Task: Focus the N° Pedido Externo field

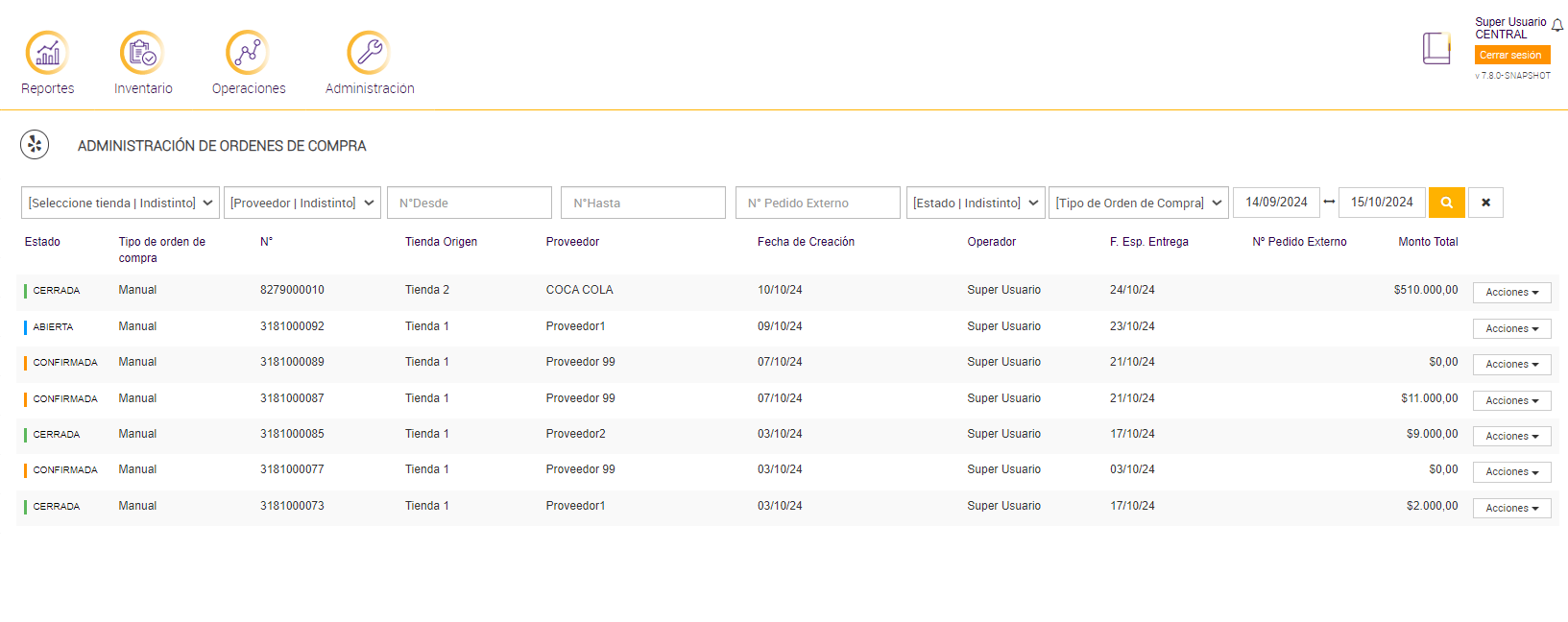Action: [x=817, y=203]
